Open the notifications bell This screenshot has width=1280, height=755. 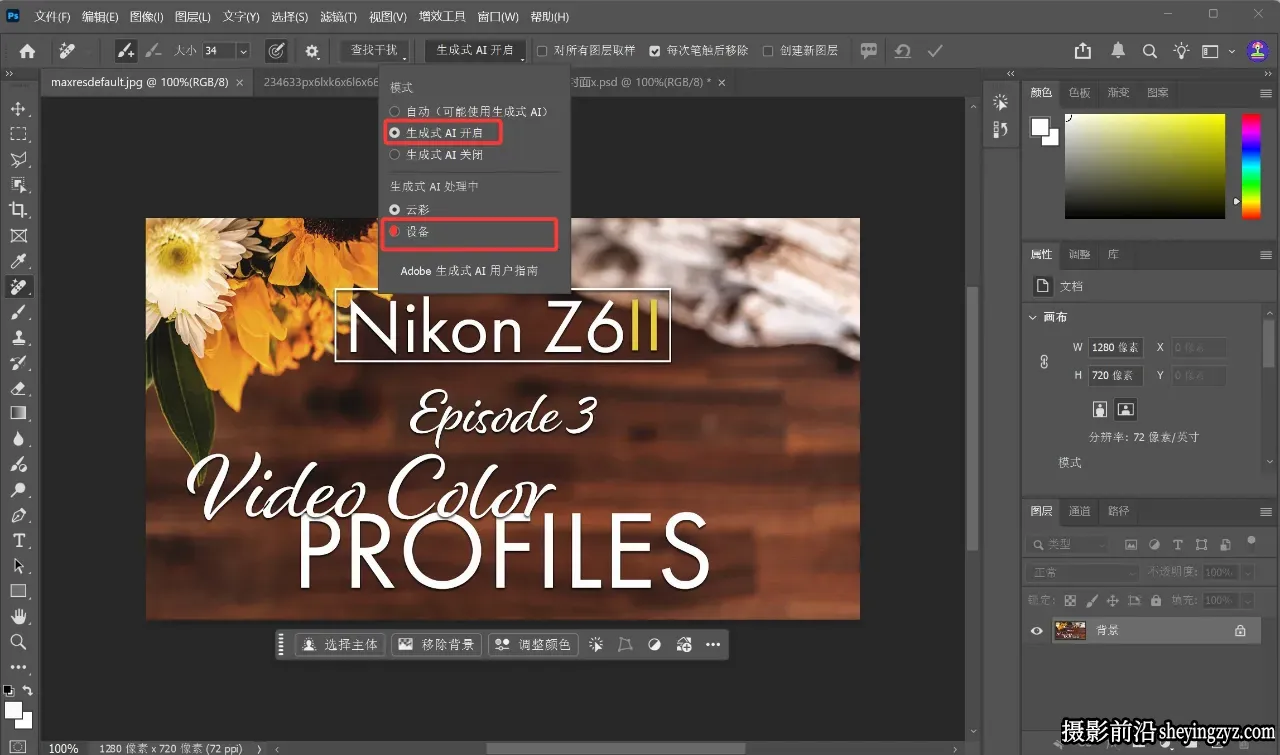(1118, 51)
